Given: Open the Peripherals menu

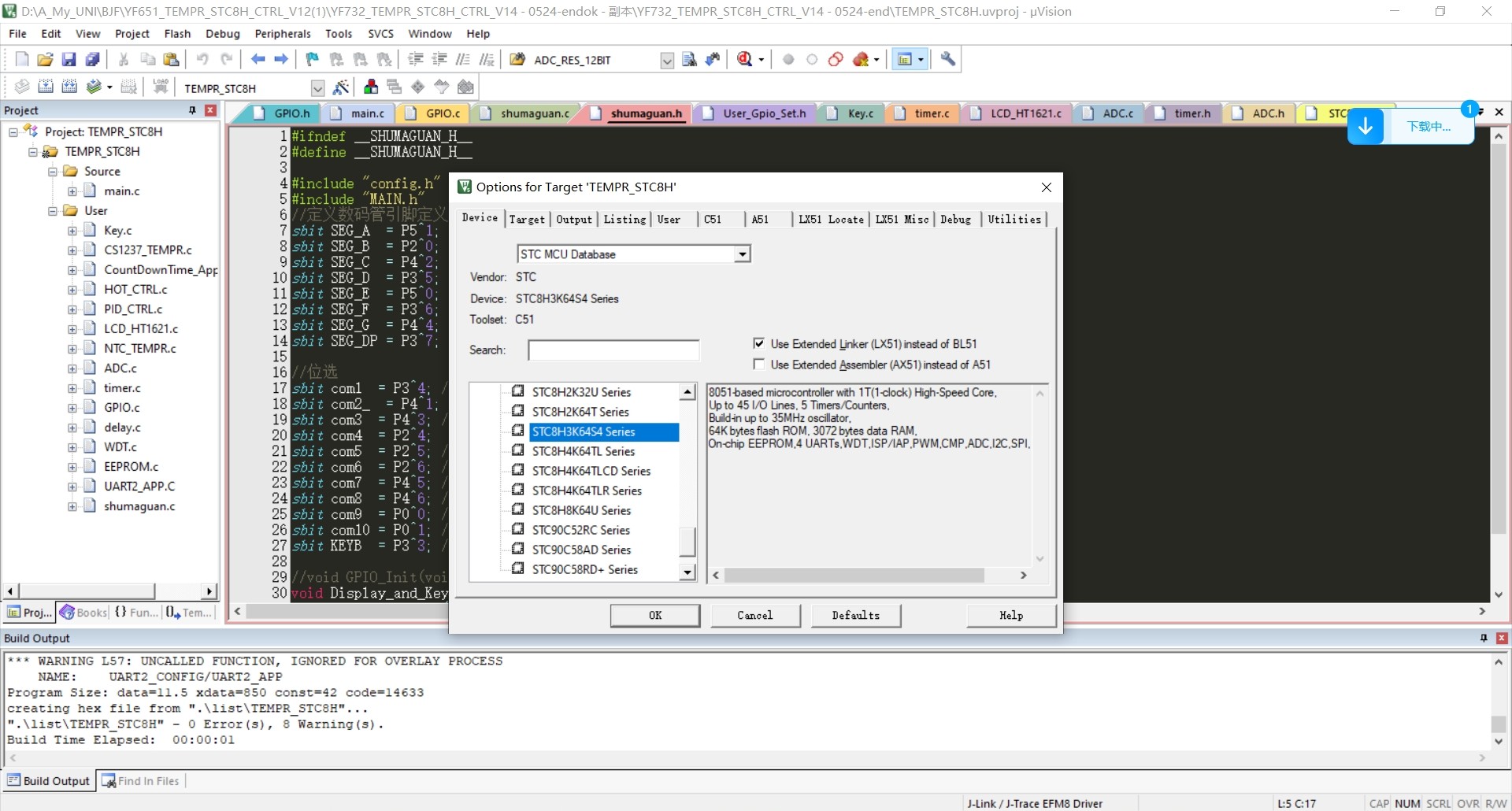Looking at the screenshot, I should (x=283, y=34).
